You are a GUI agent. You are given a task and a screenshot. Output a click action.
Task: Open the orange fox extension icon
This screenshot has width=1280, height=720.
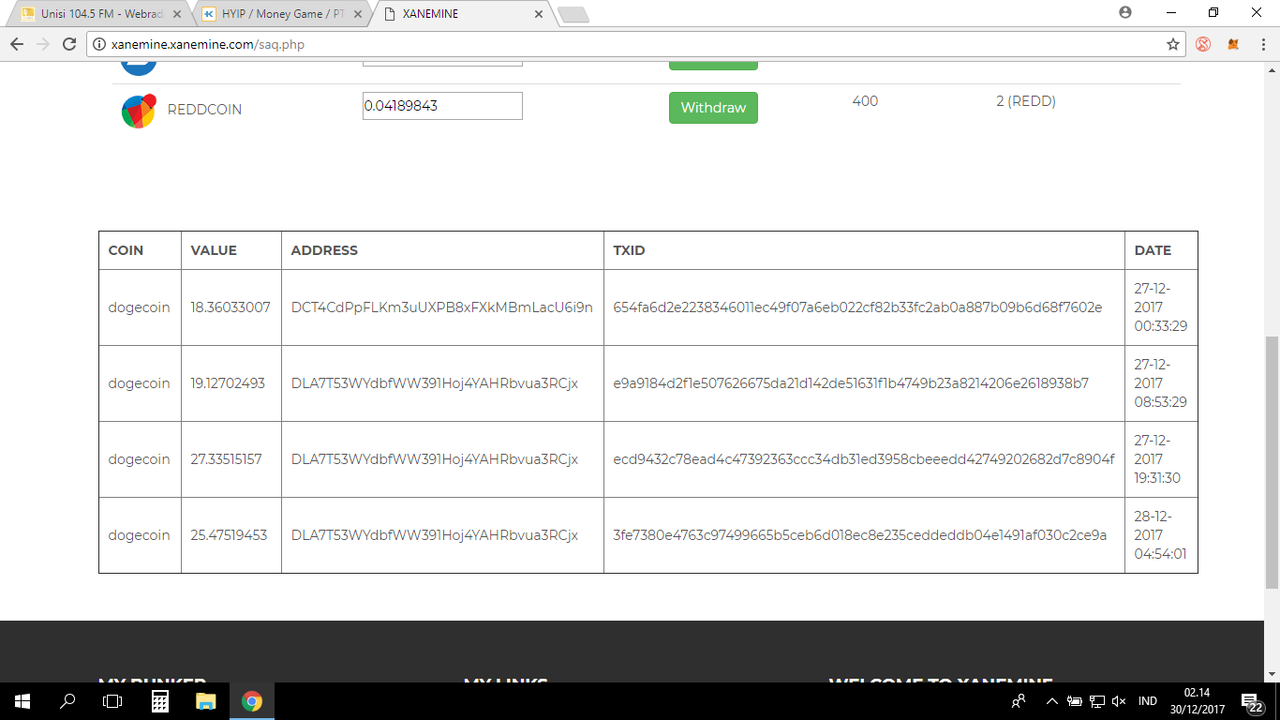pyautogui.click(x=1233, y=44)
